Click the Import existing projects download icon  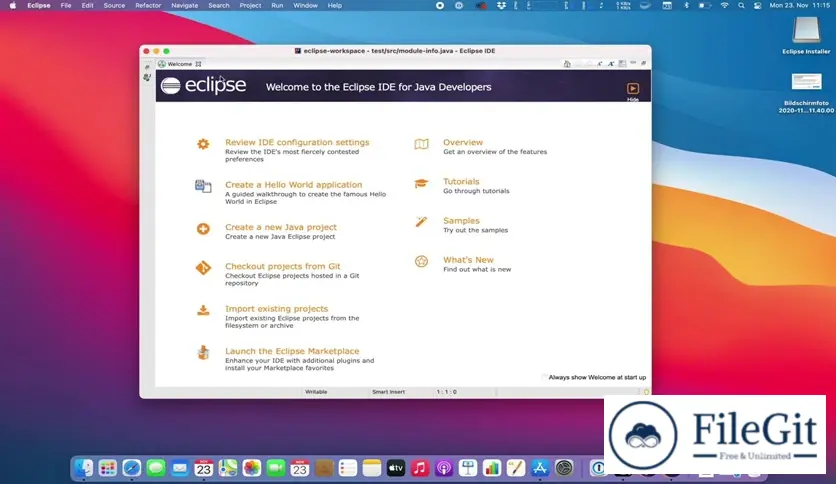(203, 310)
